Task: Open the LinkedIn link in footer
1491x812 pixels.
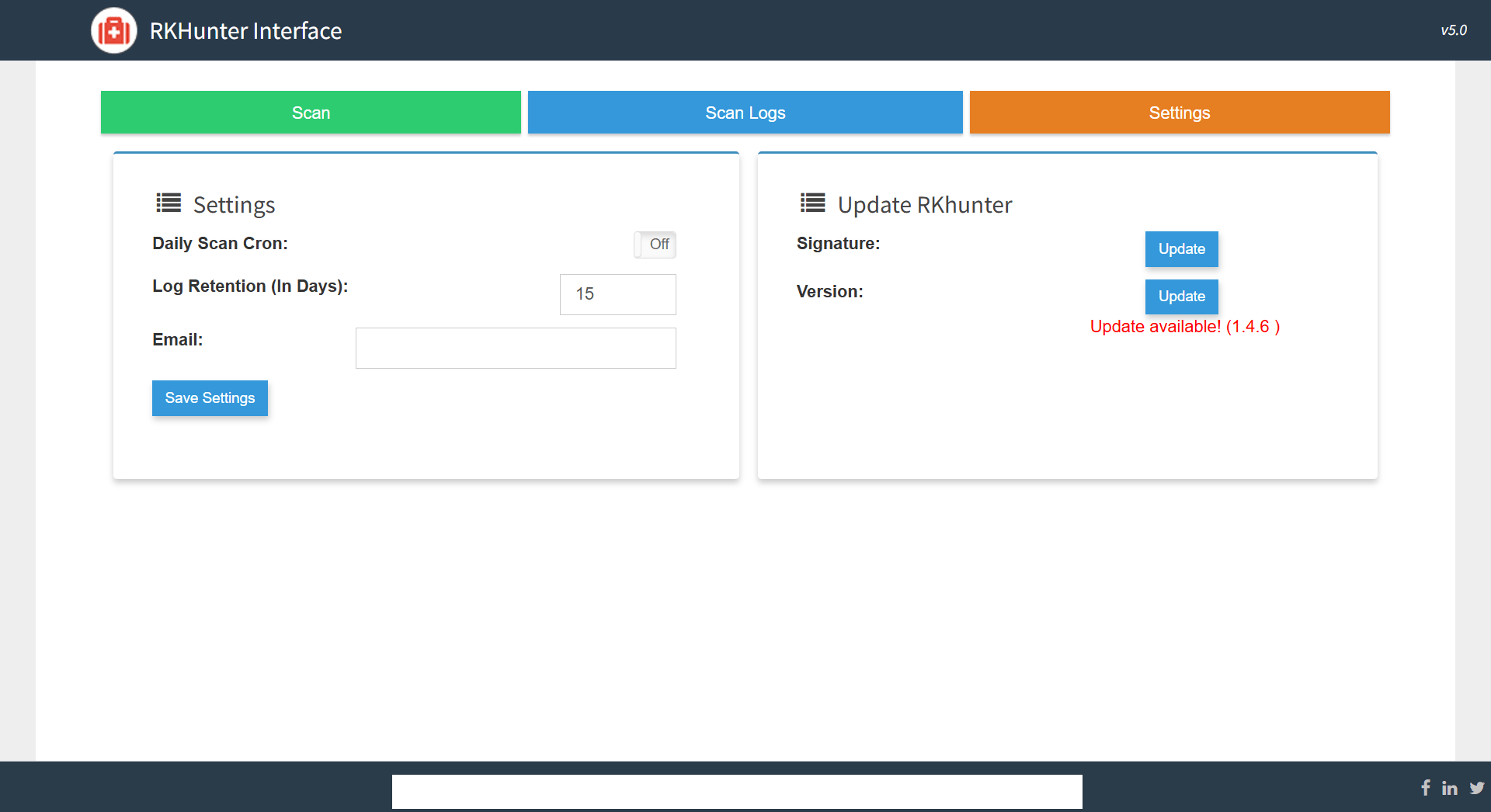Action: click(1449, 789)
